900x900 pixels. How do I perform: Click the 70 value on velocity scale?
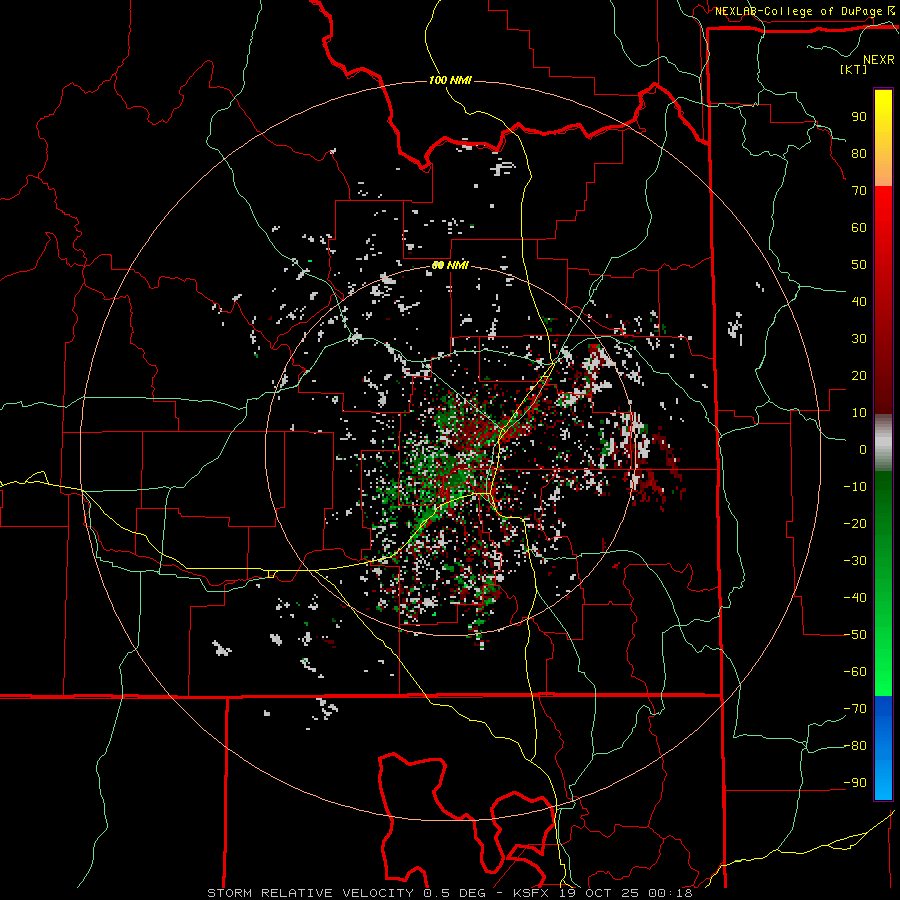click(x=859, y=191)
